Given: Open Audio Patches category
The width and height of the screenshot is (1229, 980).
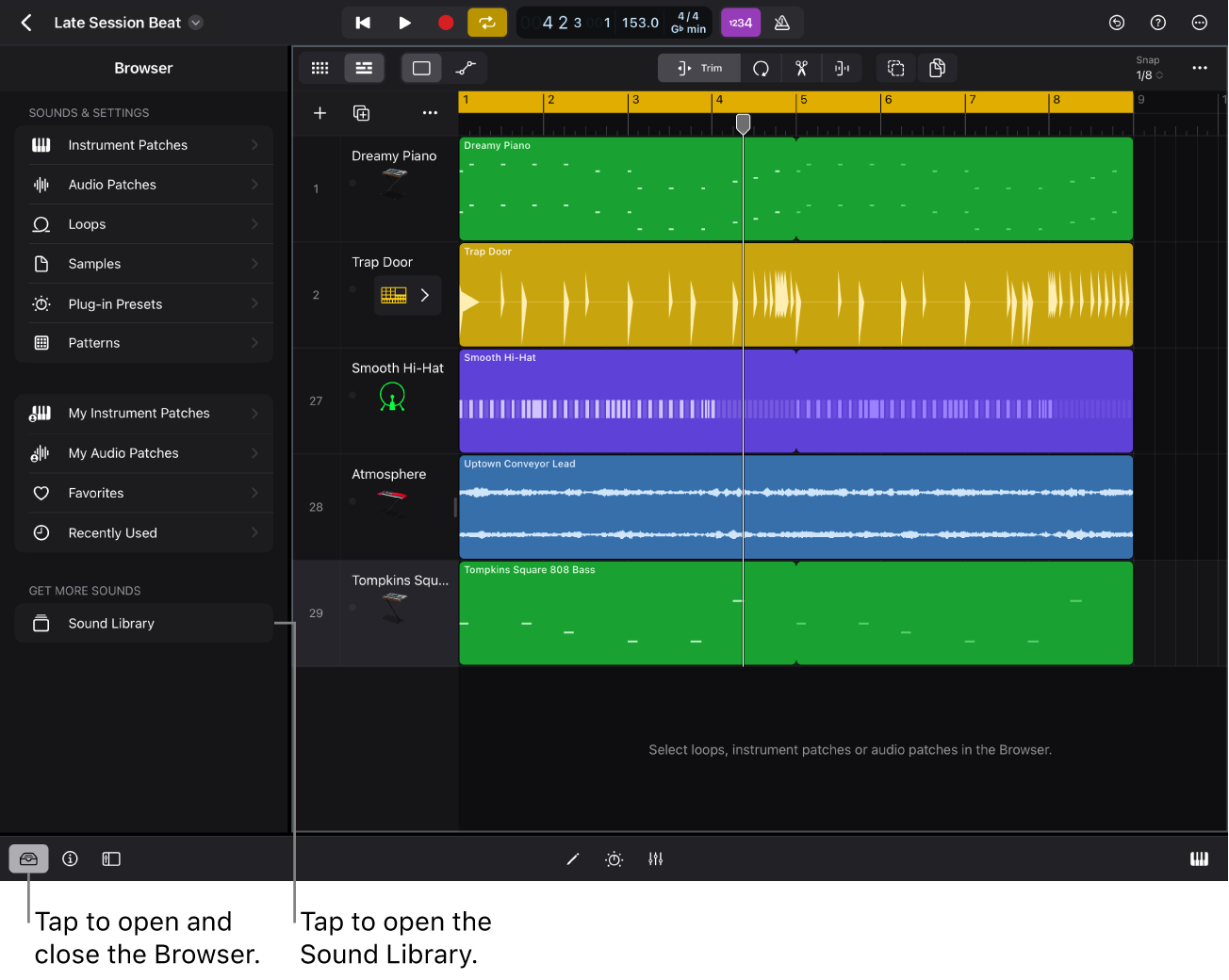Looking at the screenshot, I should click(x=144, y=185).
